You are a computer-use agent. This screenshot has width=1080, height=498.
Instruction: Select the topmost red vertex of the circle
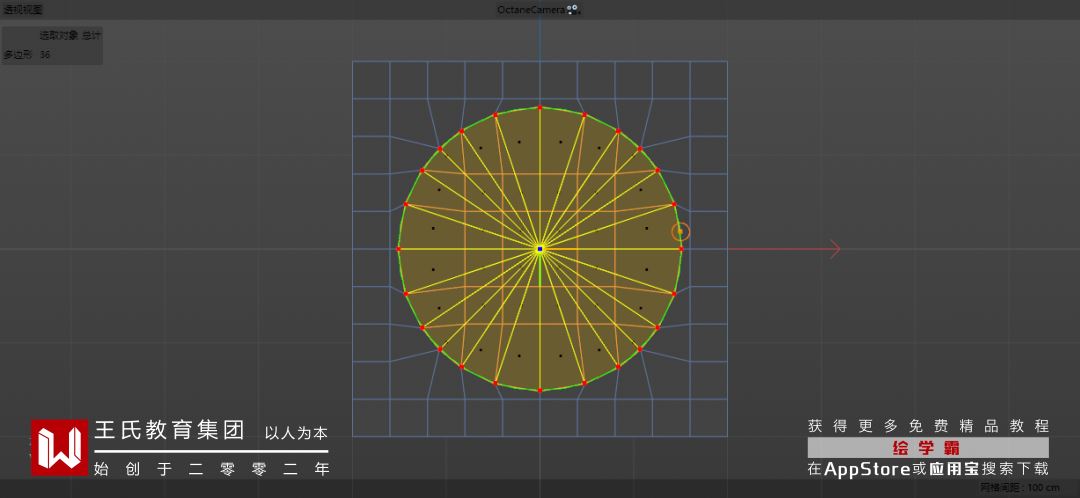540,107
